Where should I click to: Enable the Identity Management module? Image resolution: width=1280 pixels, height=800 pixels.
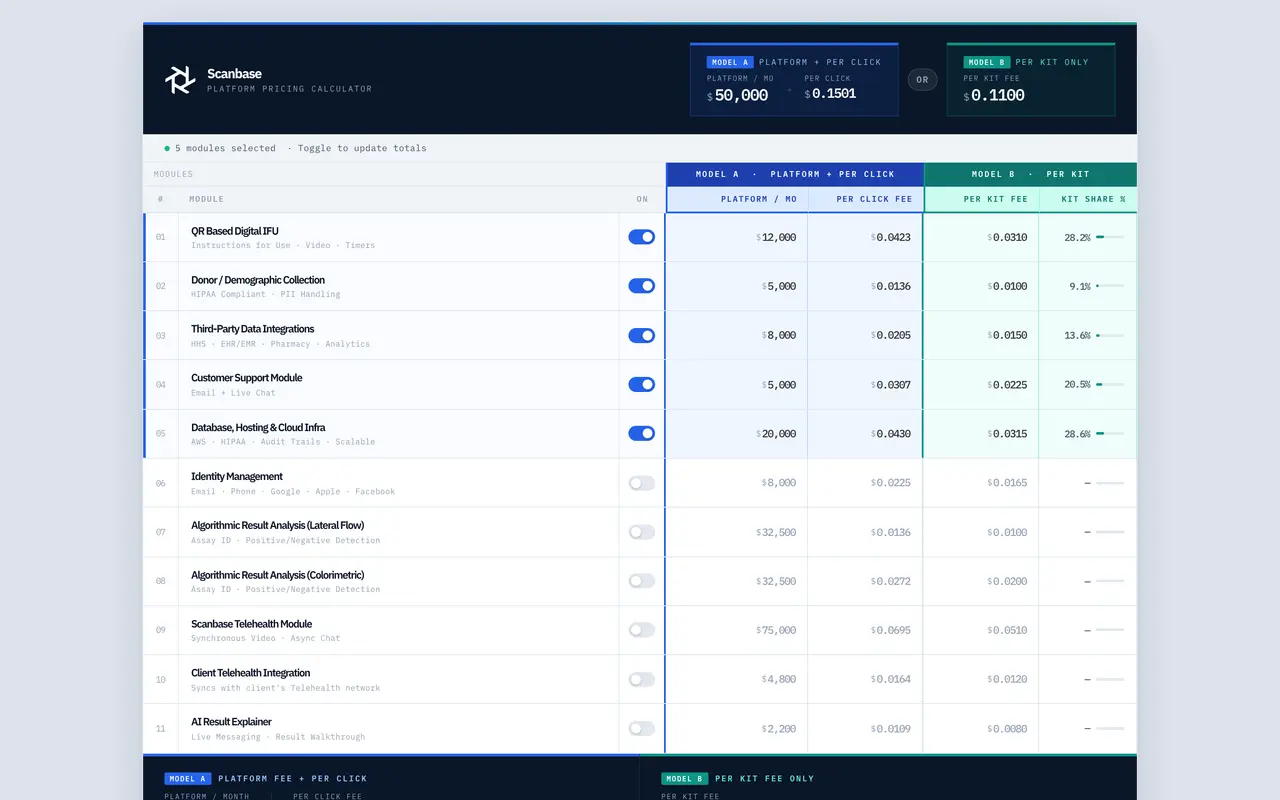click(641, 483)
